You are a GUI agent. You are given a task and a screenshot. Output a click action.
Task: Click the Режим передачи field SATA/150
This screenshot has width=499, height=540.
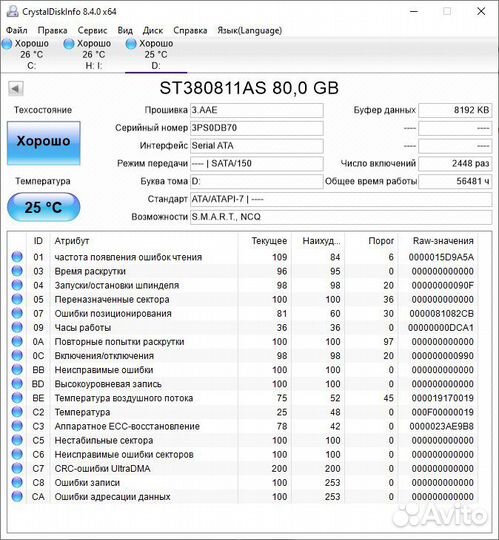pyautogui.click(x=257, y=163)
